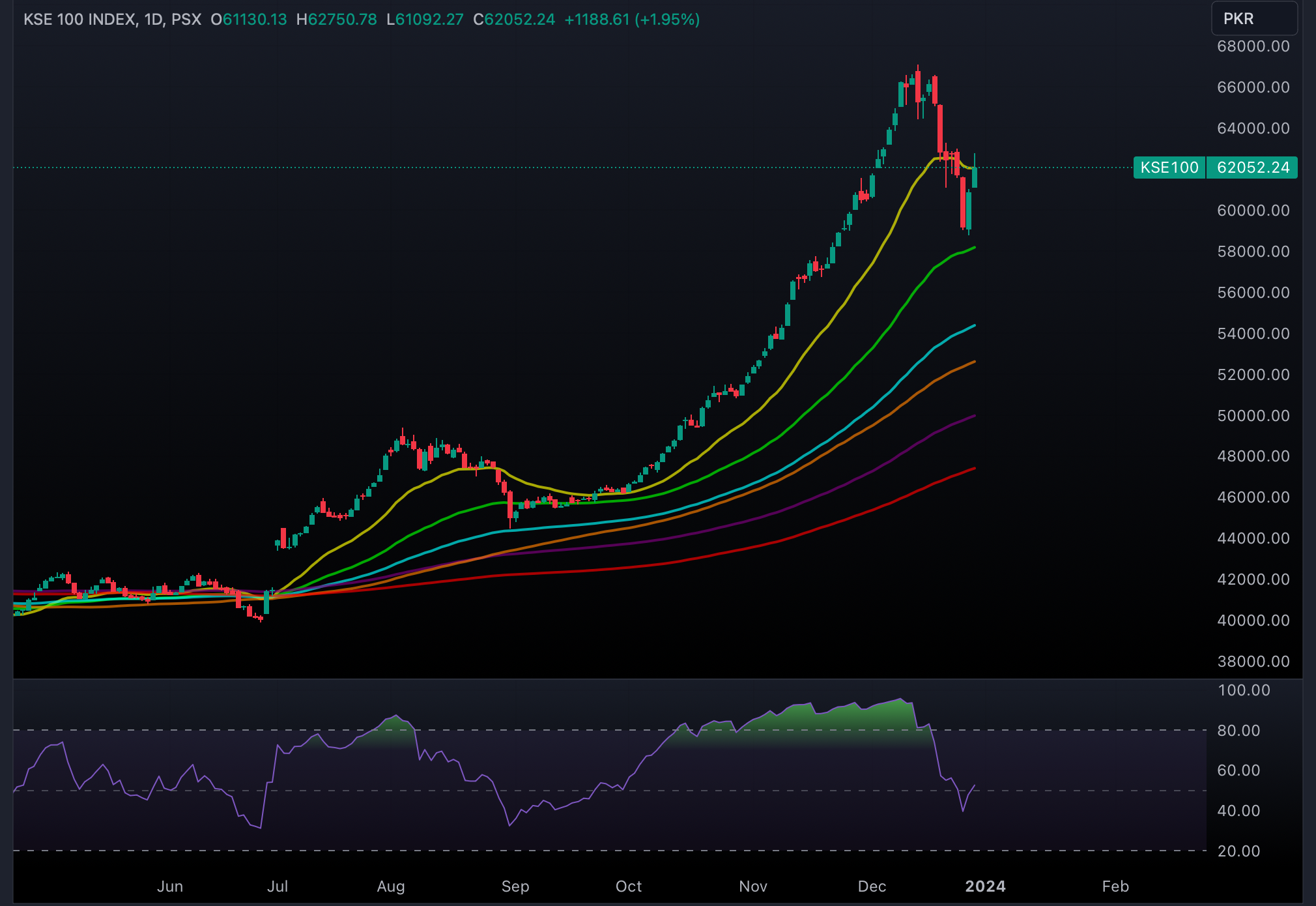Click the 38000.00 price scale label
The height and width of the screenshot is (906, 1316).
[x=1252, y=661]
